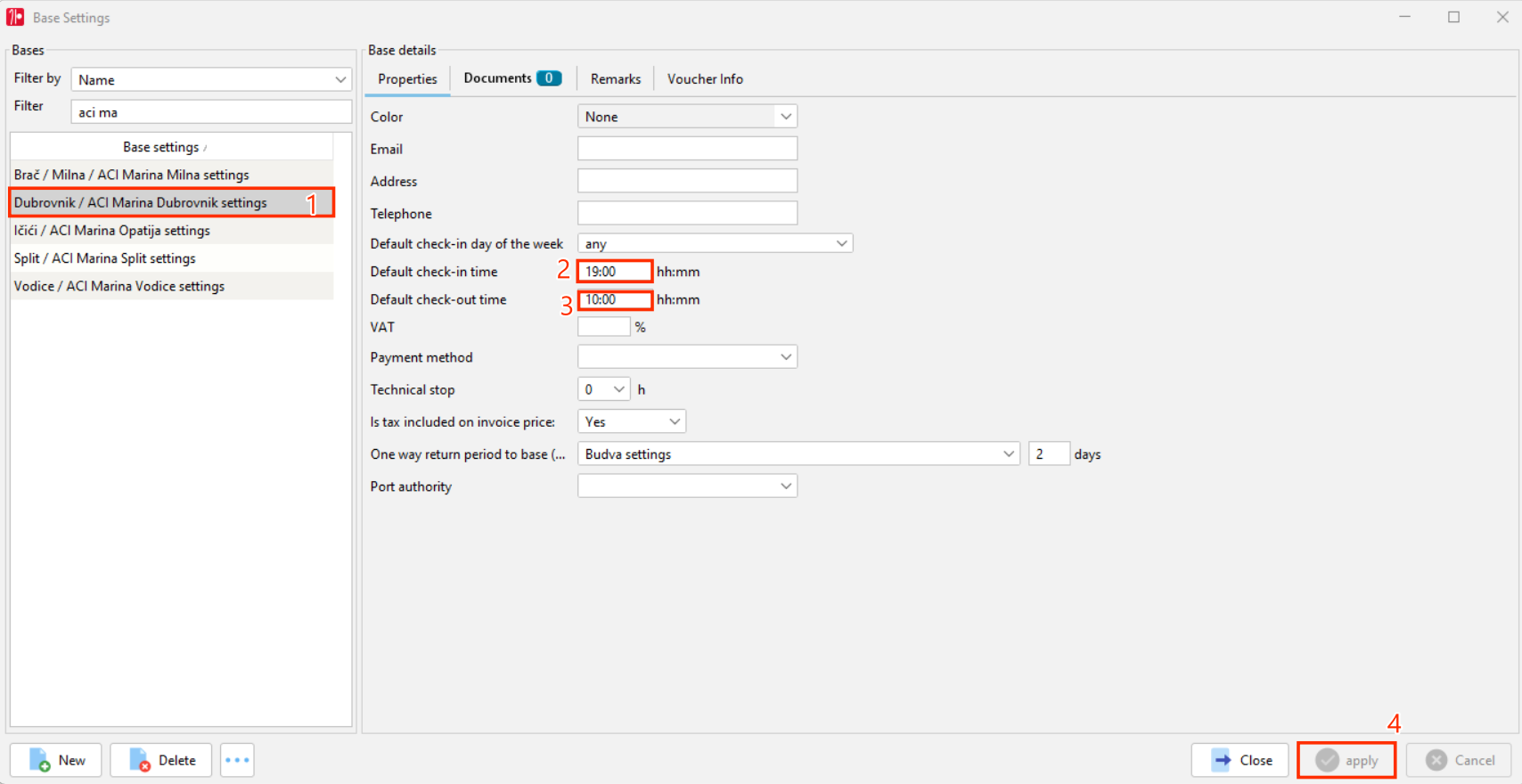Click the Base Settings app icon in title bar
1522x784 pixels.
(x=15, y=17)
